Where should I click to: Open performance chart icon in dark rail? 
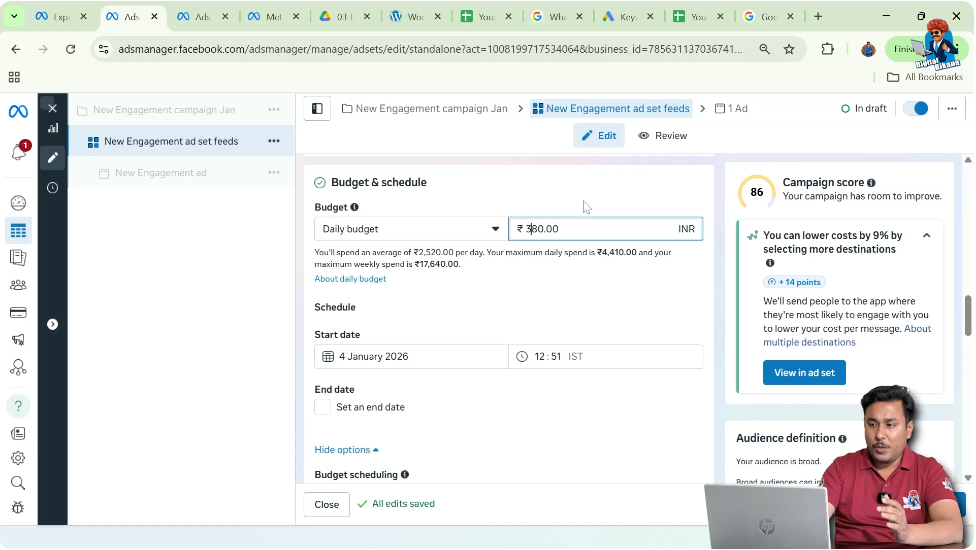(x=53, y=128)
